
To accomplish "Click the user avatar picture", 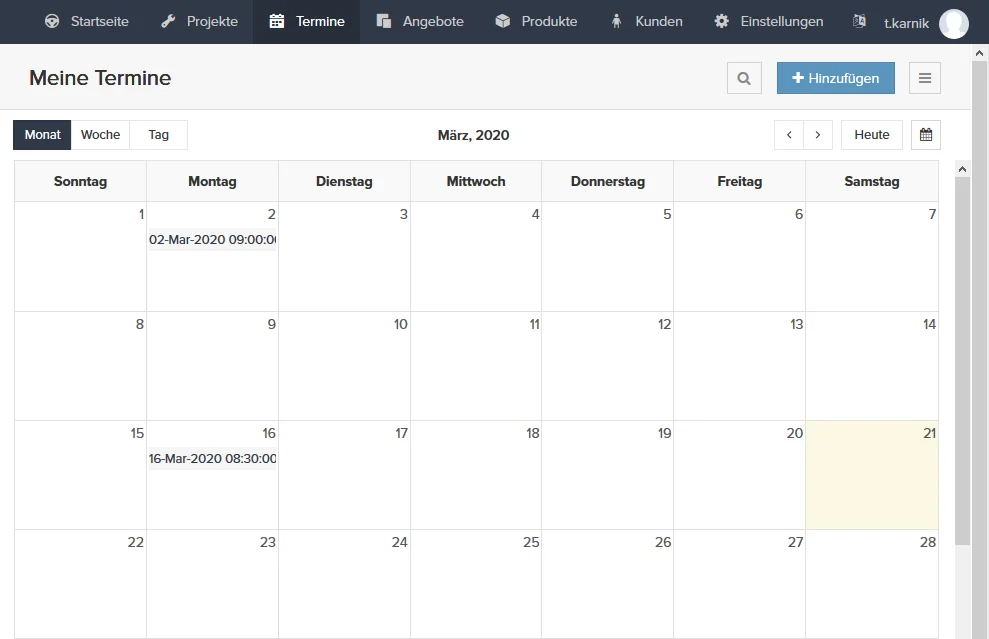I will 954,23.
